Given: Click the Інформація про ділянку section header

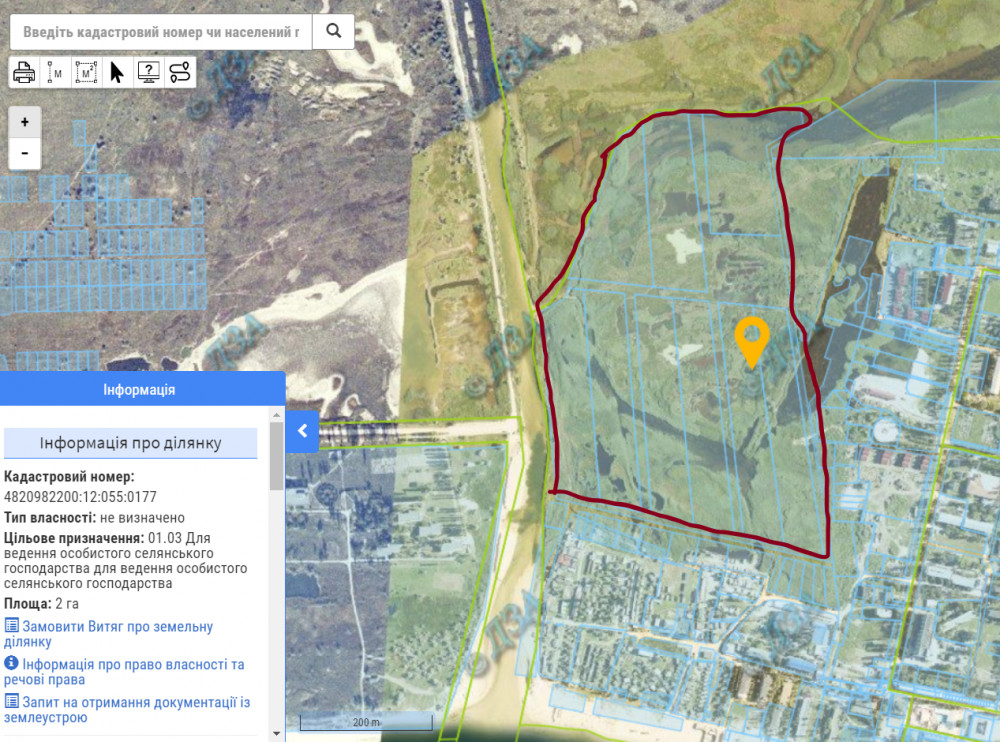Looking at the screenshot, I should click(130, 443).
